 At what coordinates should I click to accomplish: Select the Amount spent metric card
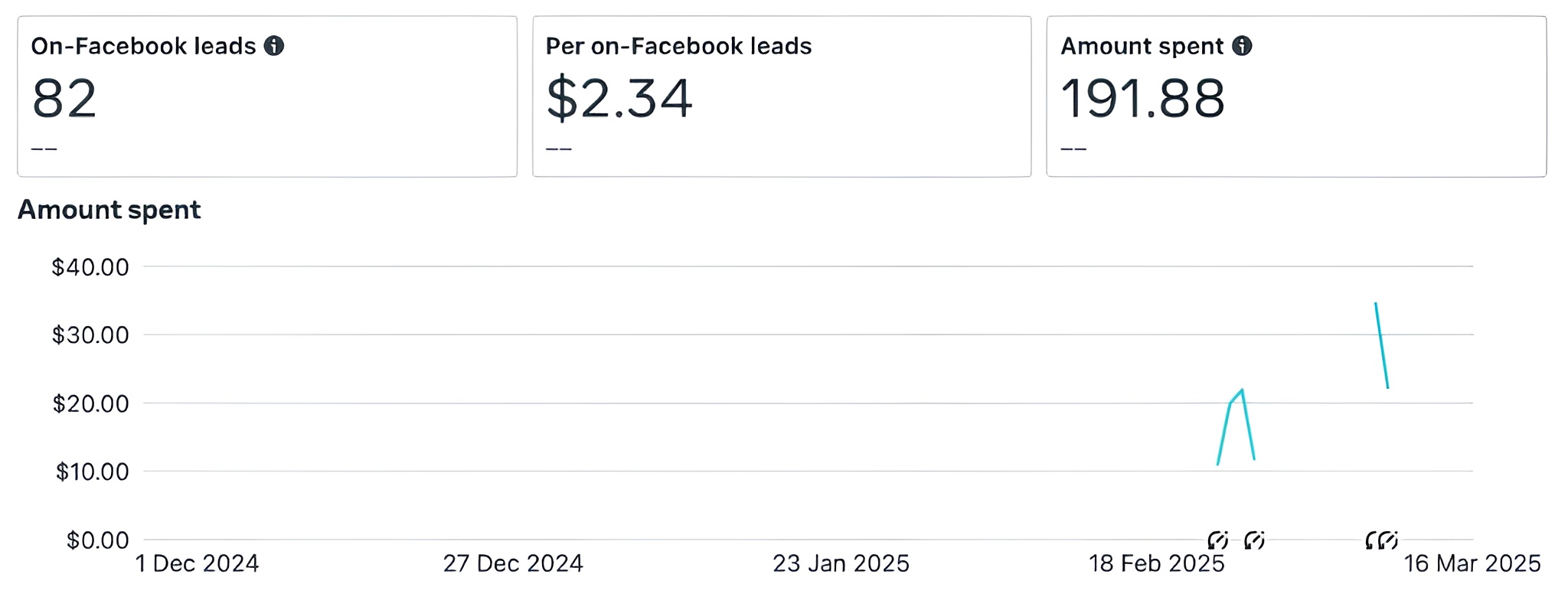pos(1296,96)
